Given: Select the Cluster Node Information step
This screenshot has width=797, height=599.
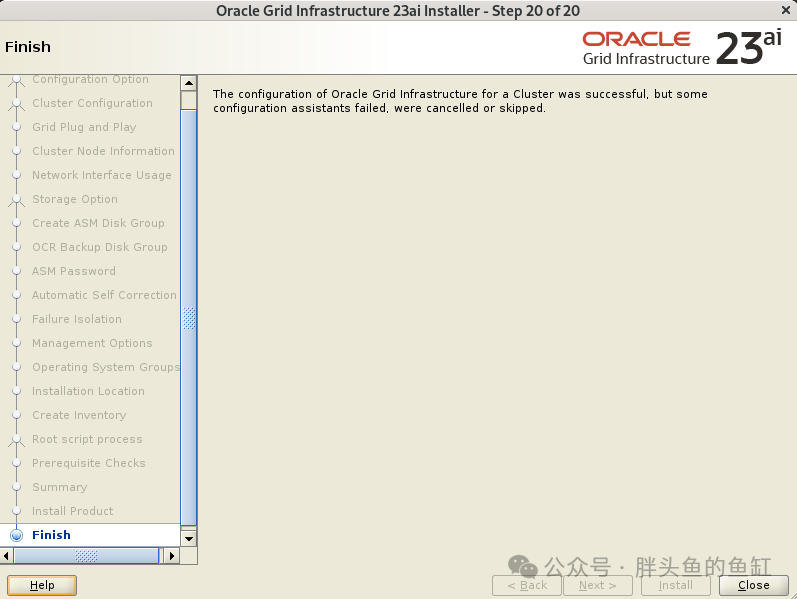Looking at the screenshot, I should pos(103,151).
